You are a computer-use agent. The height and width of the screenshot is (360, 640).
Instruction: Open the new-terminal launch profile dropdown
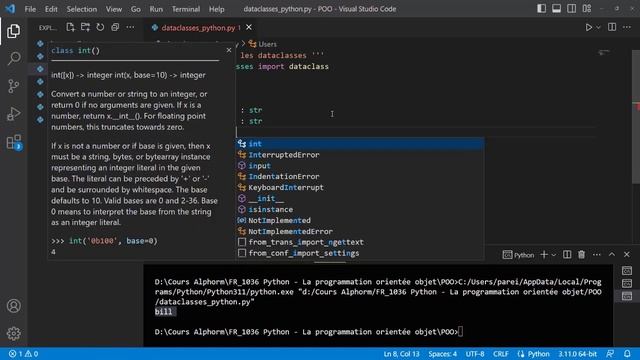coord(554,255)
